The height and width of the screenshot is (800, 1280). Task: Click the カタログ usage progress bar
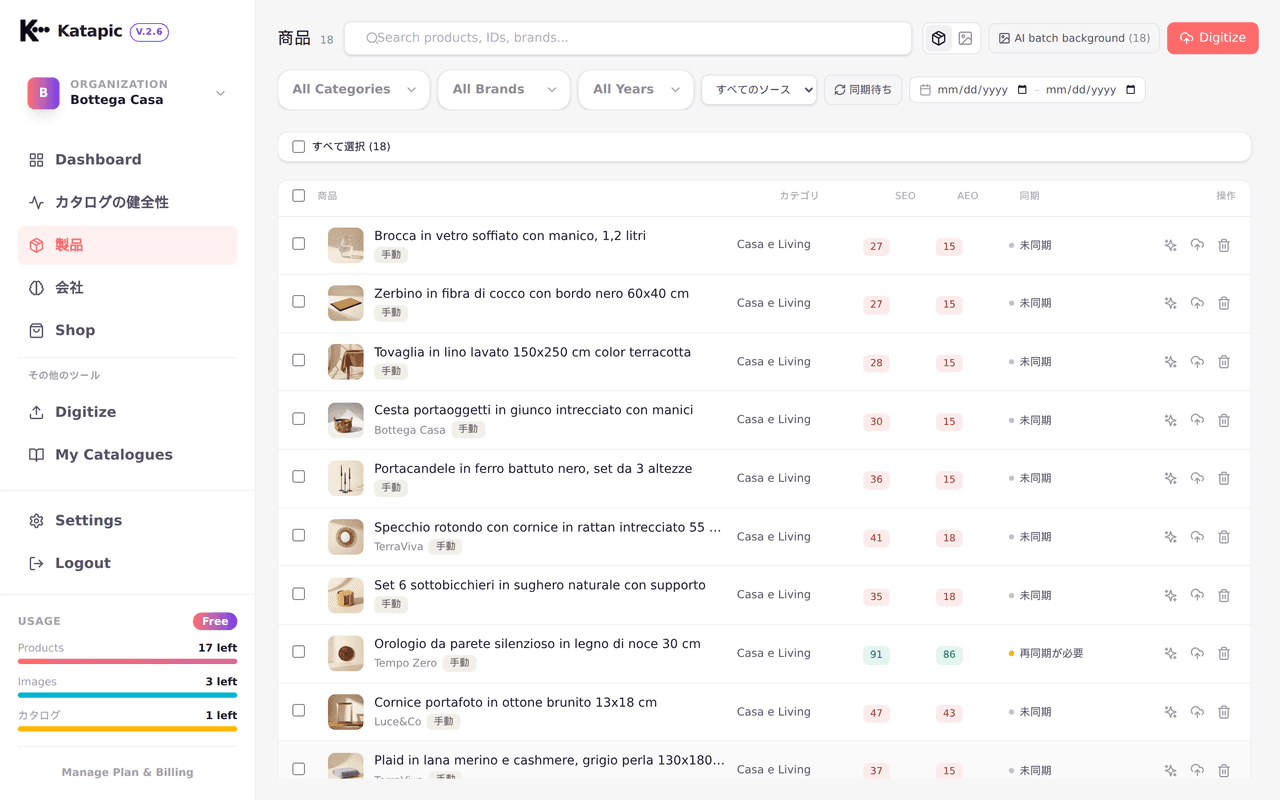(x=127, y=728)
